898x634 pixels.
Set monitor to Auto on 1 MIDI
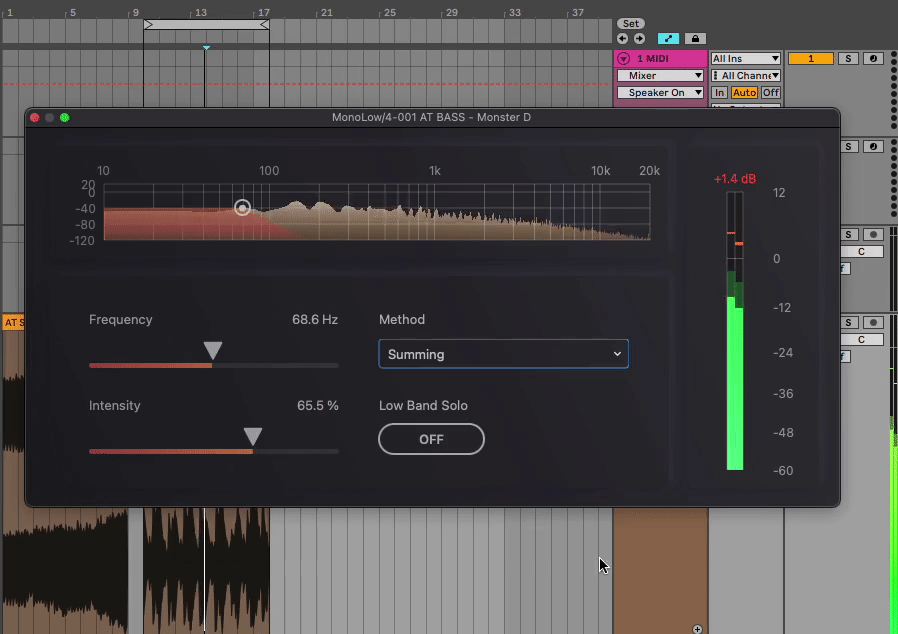click(x=744, y=93)
